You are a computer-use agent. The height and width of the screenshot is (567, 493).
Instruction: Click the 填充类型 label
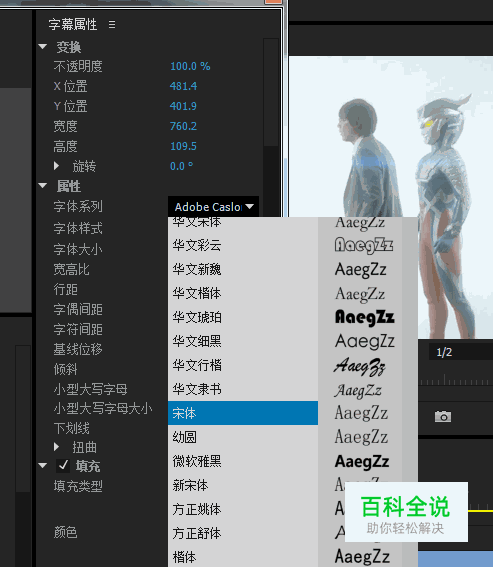(x=78, y=486)
